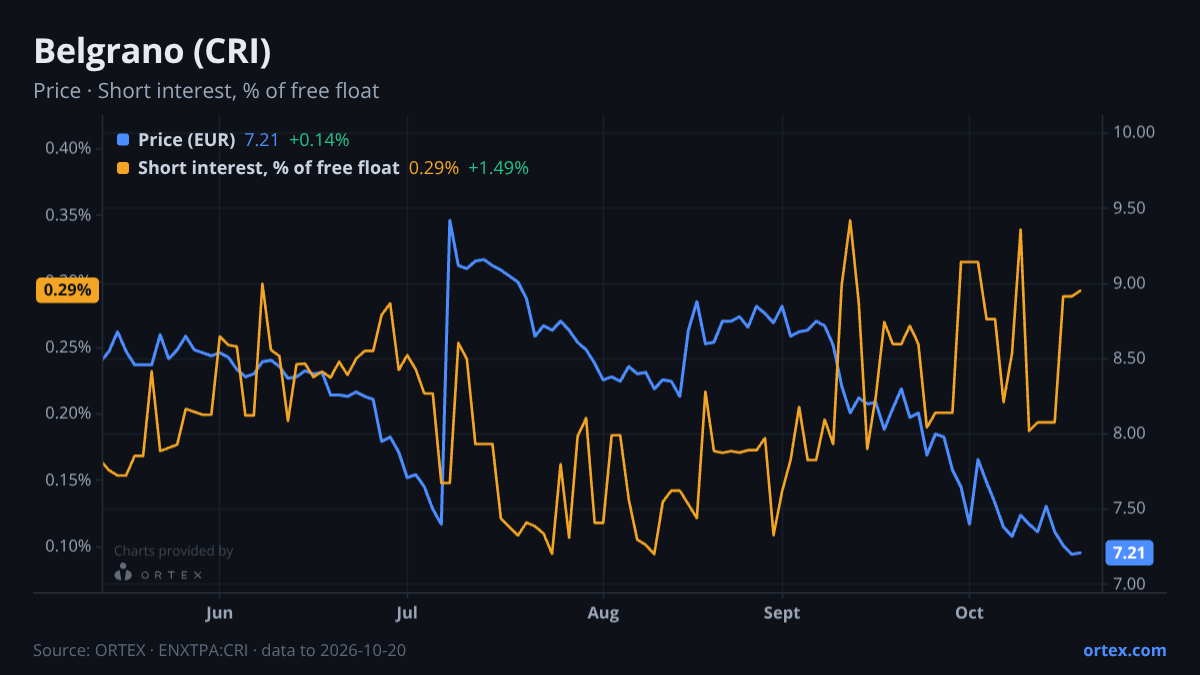Screen dimensions: 1200x675
Task: Click the 0.20% left axis label
Action: click(x=68, y=413)
